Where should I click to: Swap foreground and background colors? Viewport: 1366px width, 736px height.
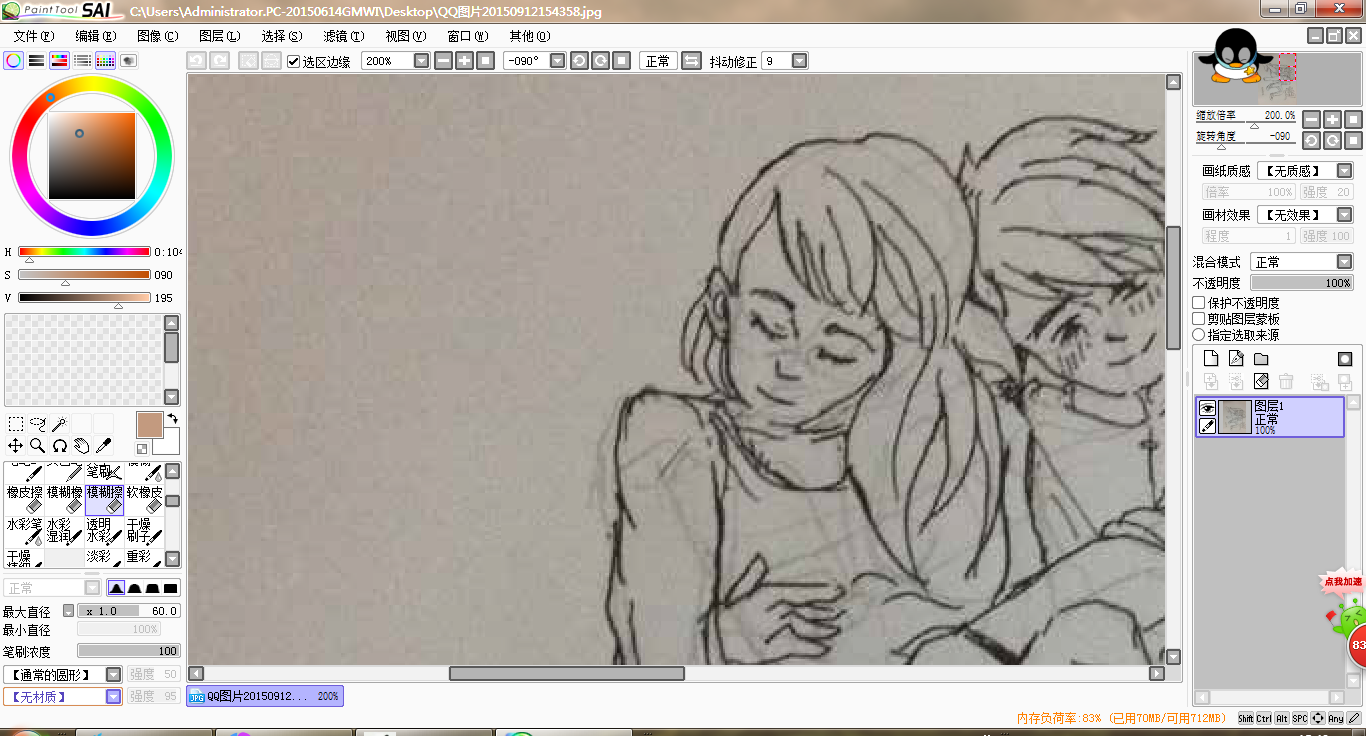(x=172, y=418)
